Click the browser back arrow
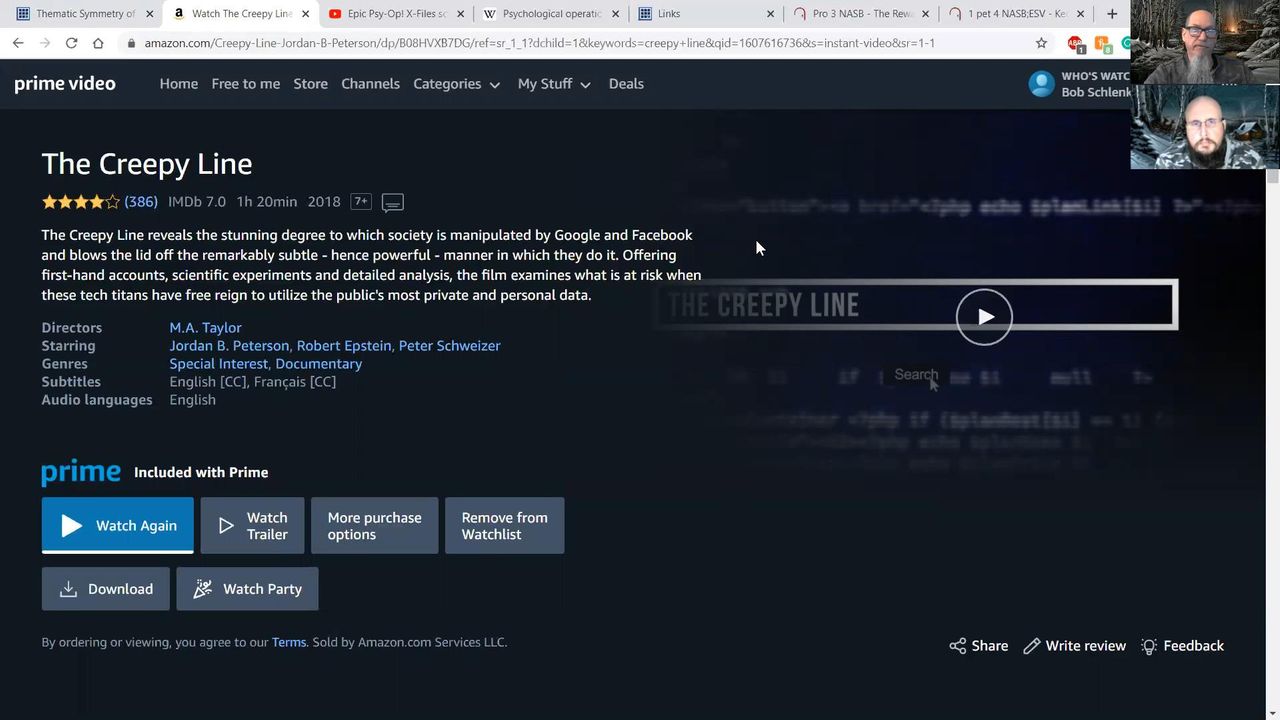Viewport: 1280px width, 720px height. (18, 43)
